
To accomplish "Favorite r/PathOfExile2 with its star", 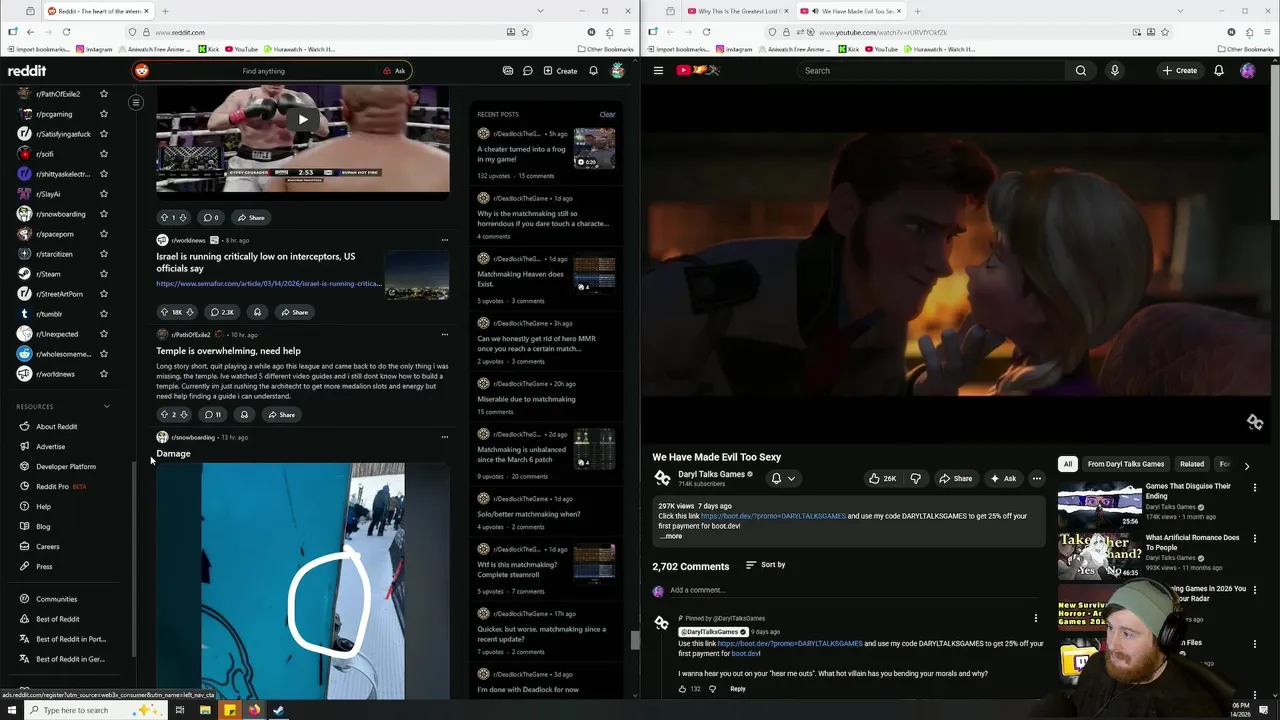I will tap(103, 94).
